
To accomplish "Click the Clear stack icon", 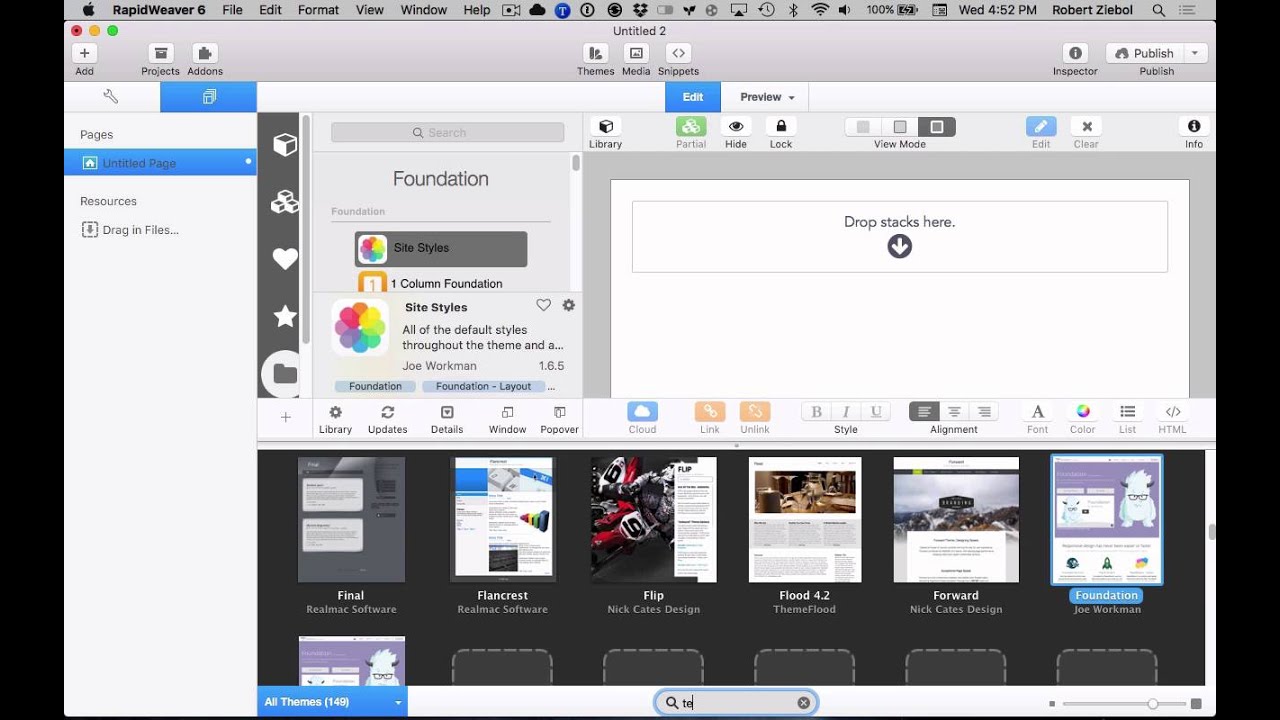I will pos(1086,126).
